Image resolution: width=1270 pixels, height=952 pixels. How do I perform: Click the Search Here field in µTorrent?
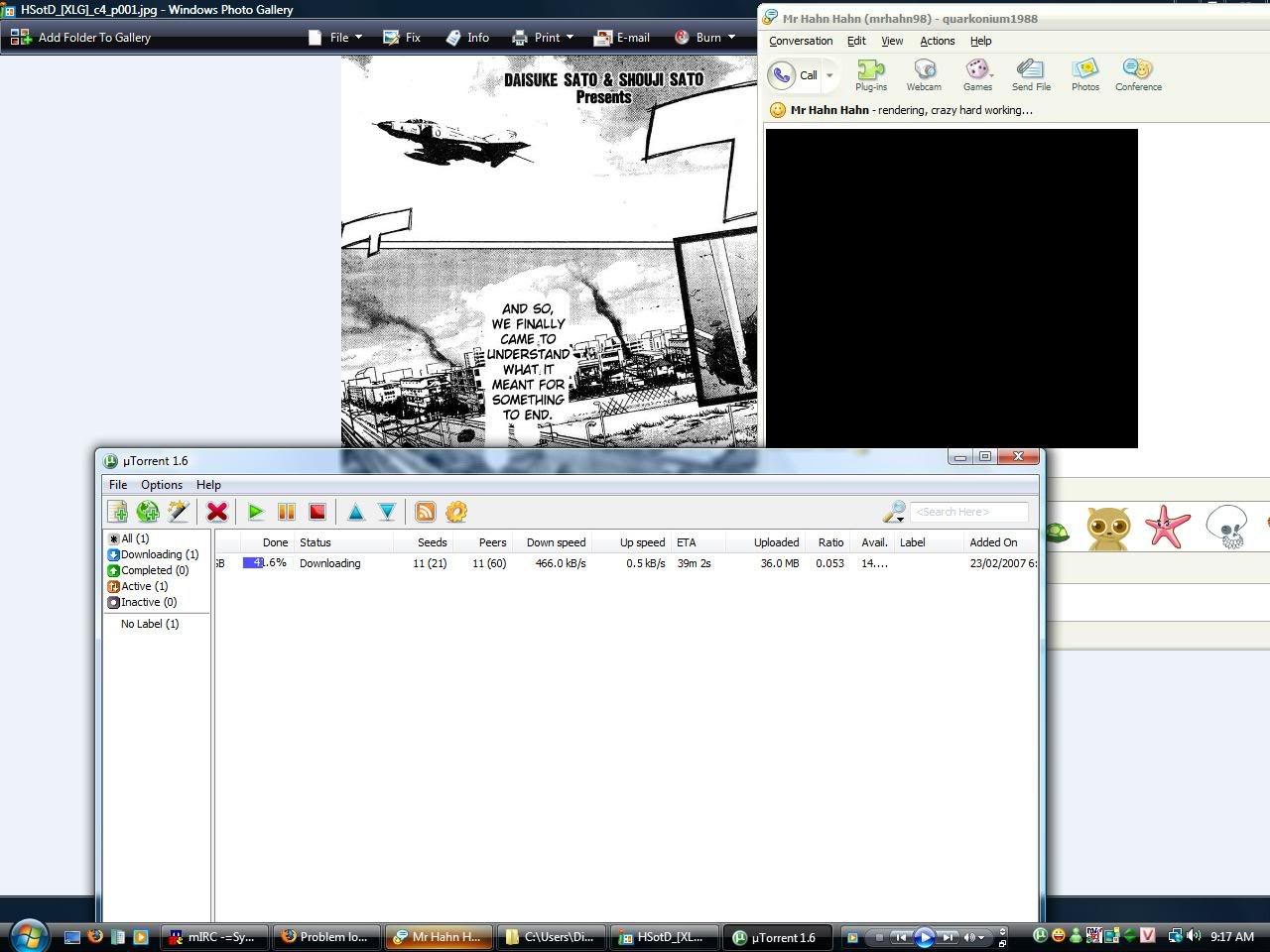968,512
